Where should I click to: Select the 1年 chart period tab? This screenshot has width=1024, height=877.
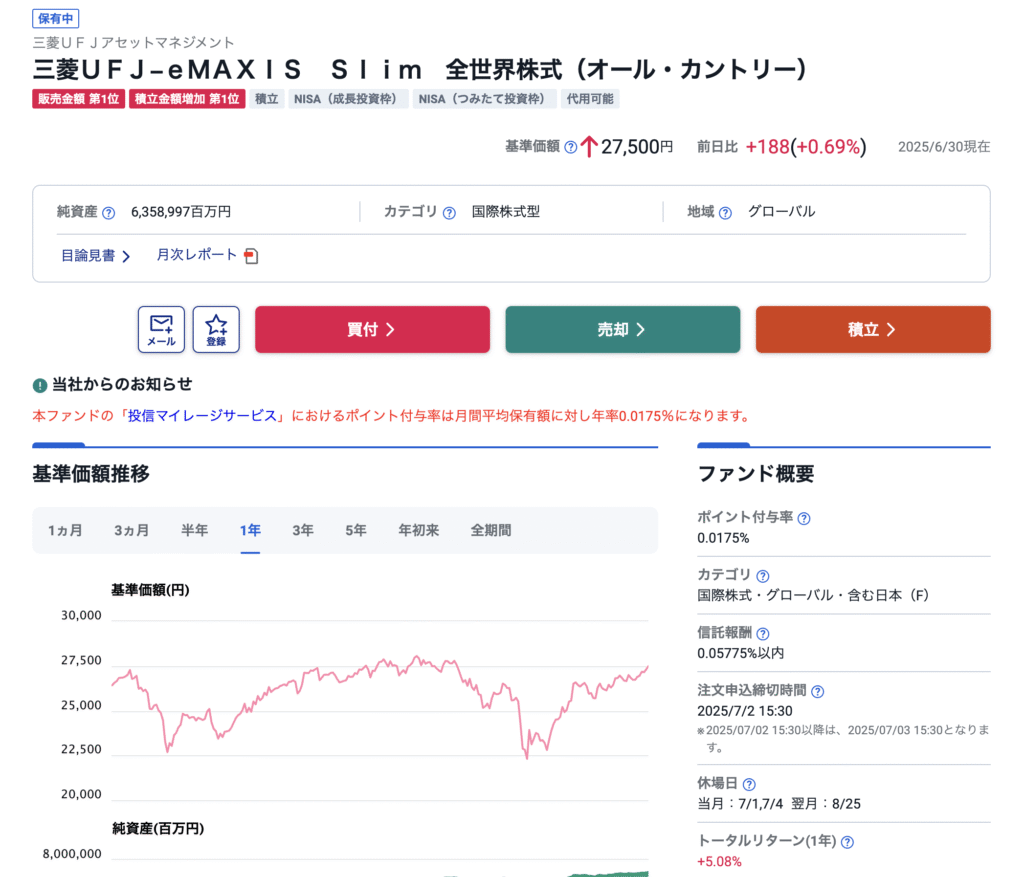pyautogui.click(x=250, y=530)
